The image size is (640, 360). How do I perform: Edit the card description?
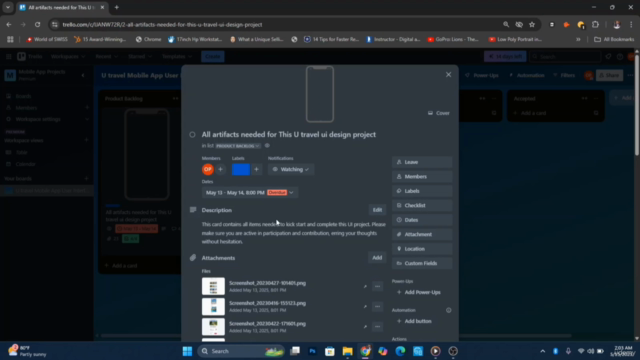pyautogui.click(x=377, y=210)
